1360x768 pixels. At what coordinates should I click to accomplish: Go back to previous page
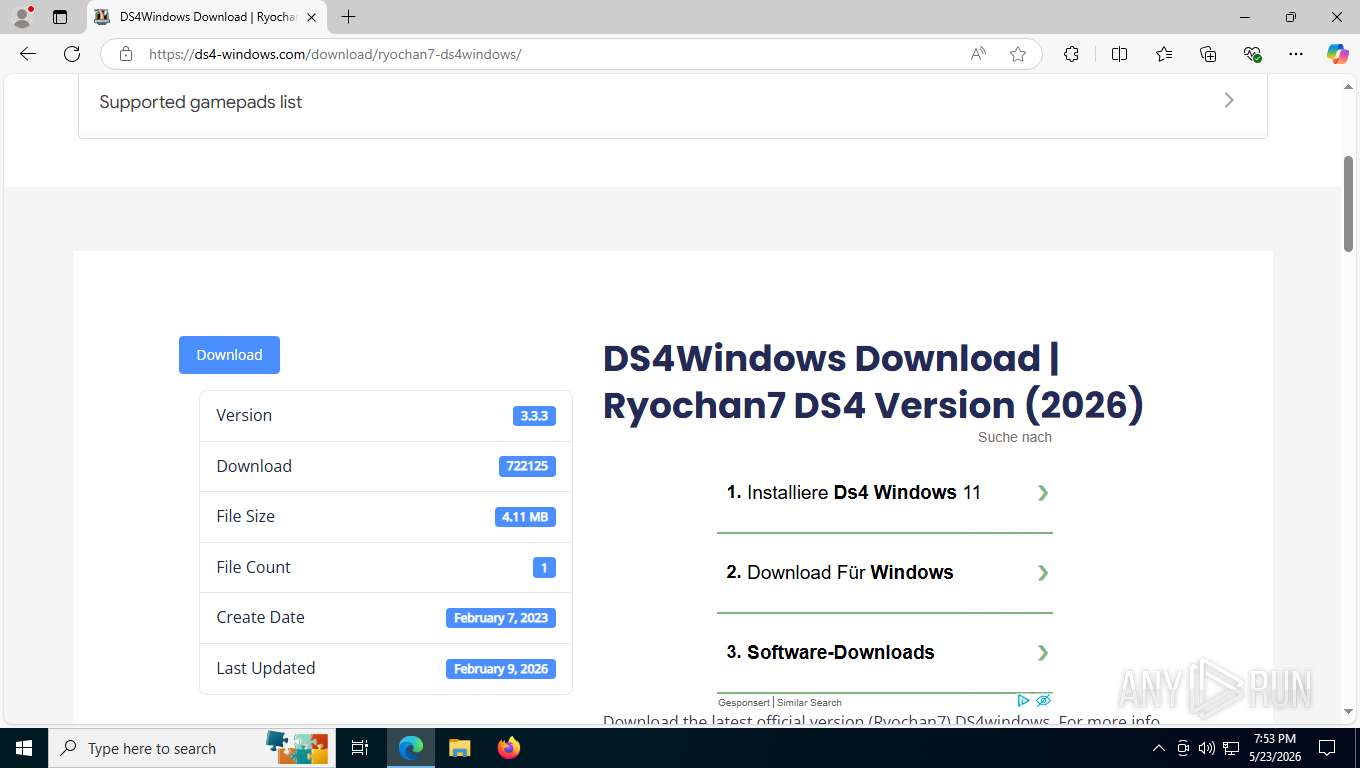[28, 54]
